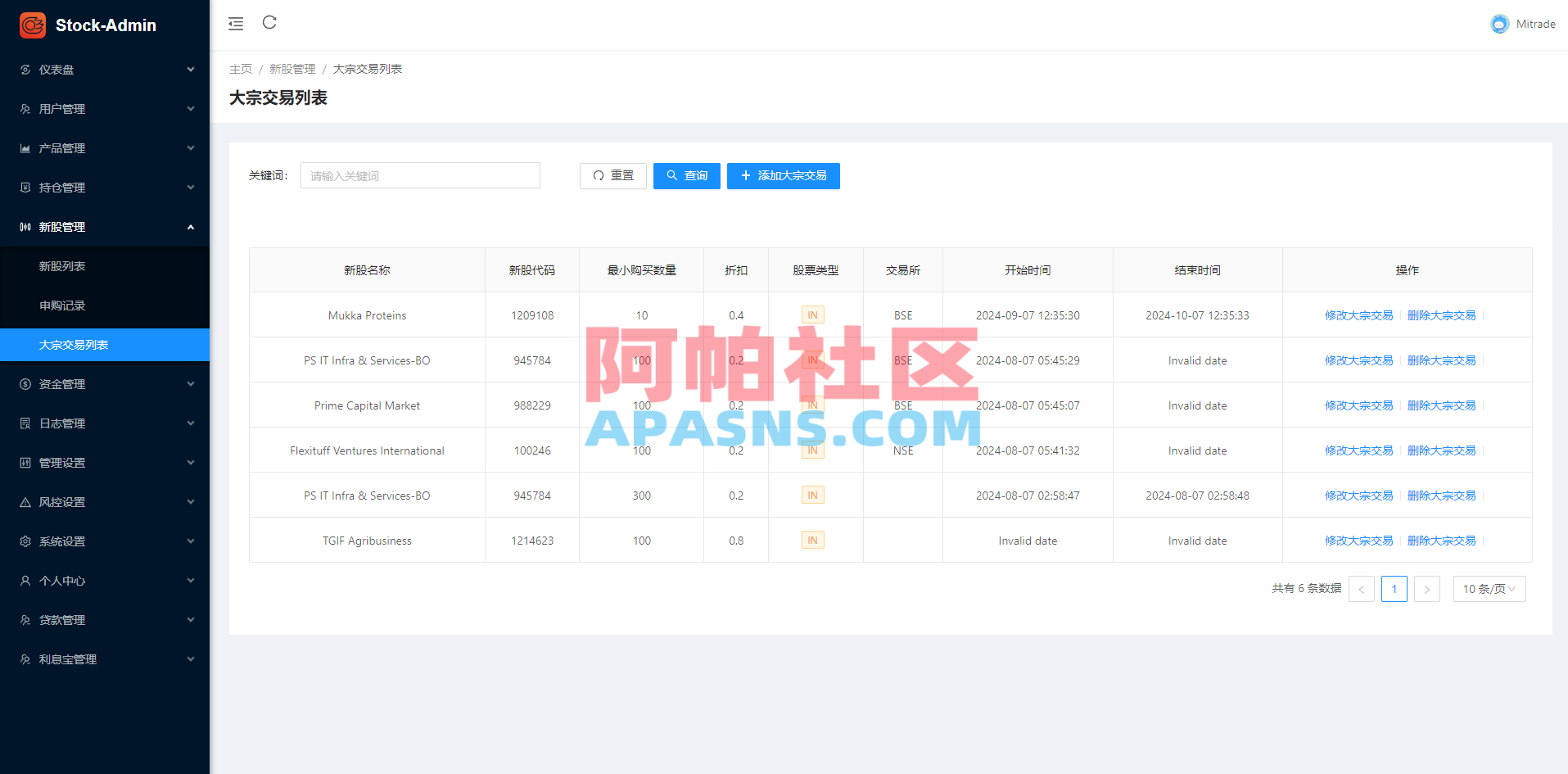Click the 删除大宗交易 link for TGIF Agribusiness

(1441, 540)
